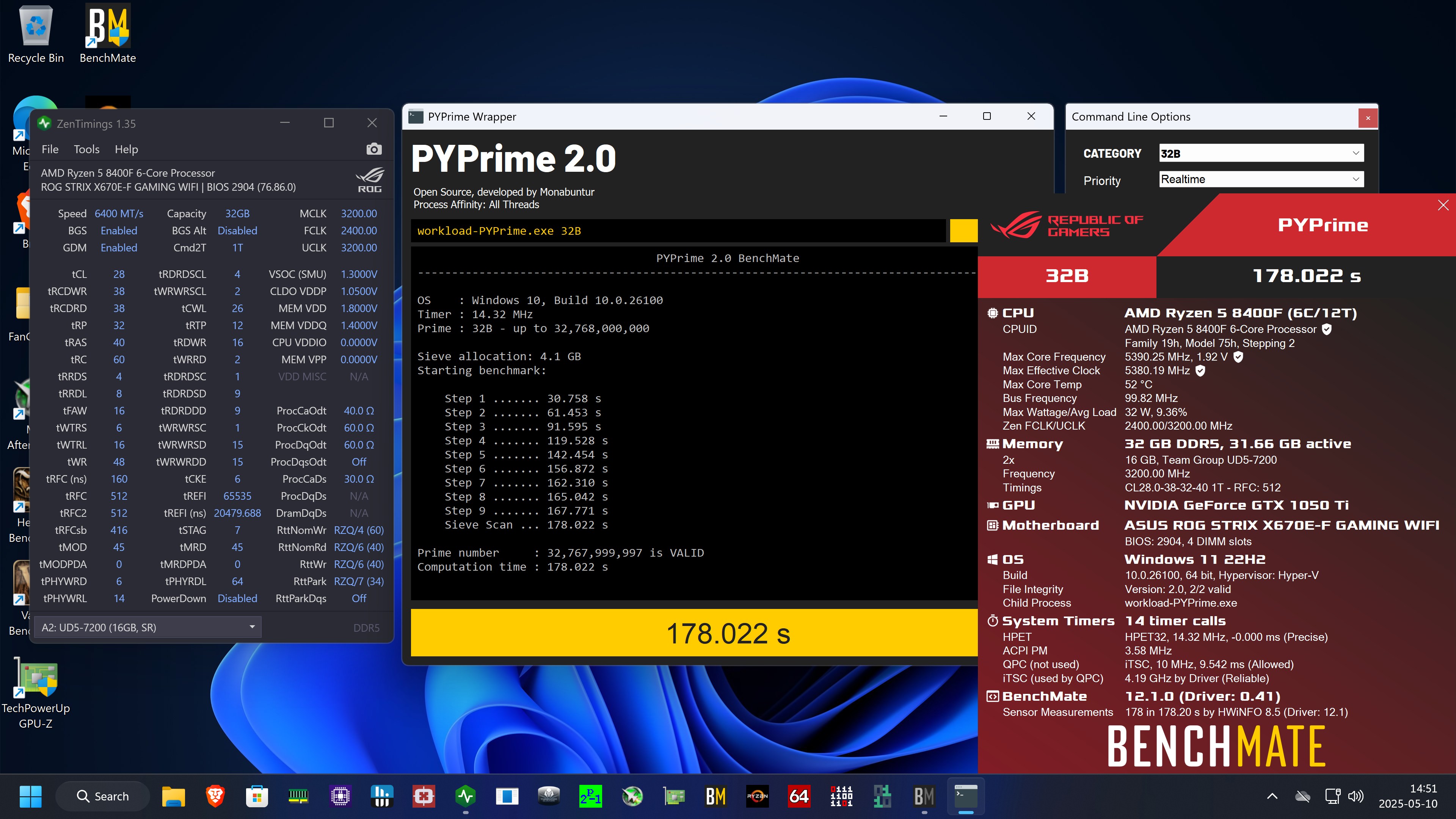Click the yellow 178.022 s result bar

[x=694, y=633]
